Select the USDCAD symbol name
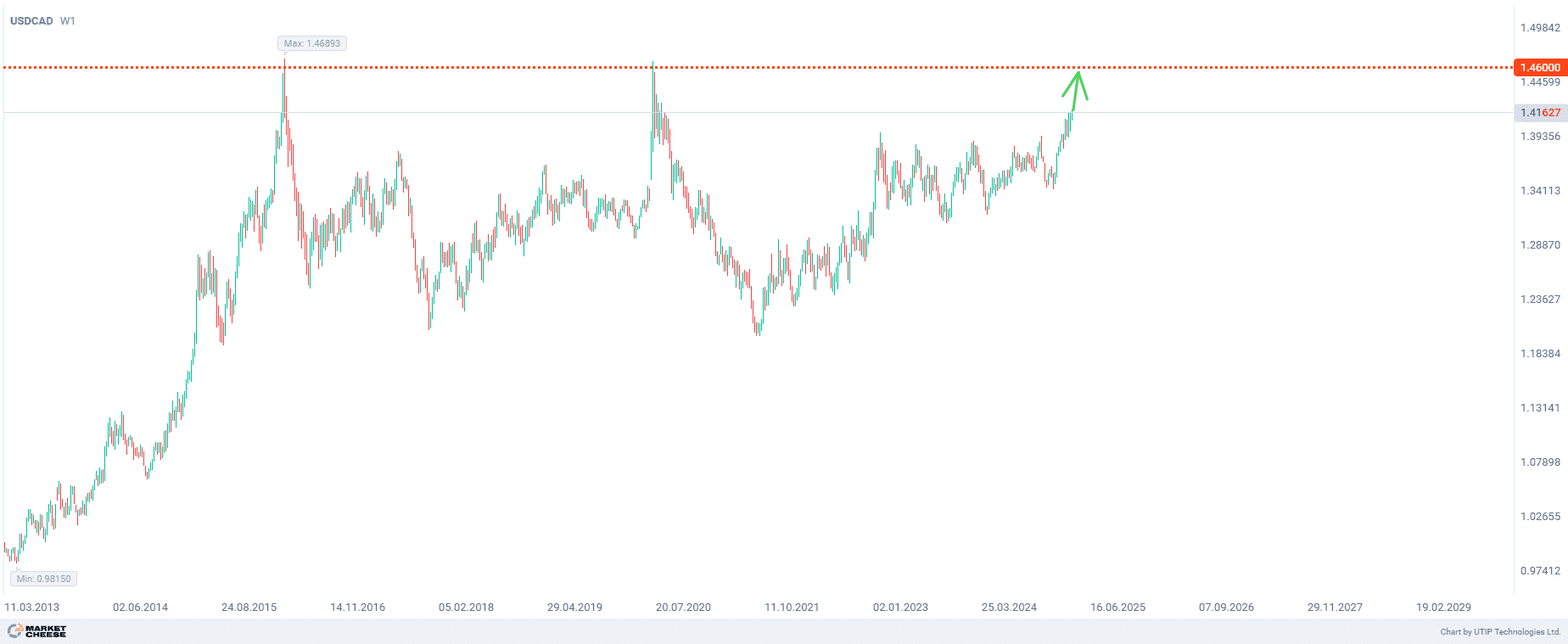Viewport: 1568px width, 644px height. [x=31, y=20]
